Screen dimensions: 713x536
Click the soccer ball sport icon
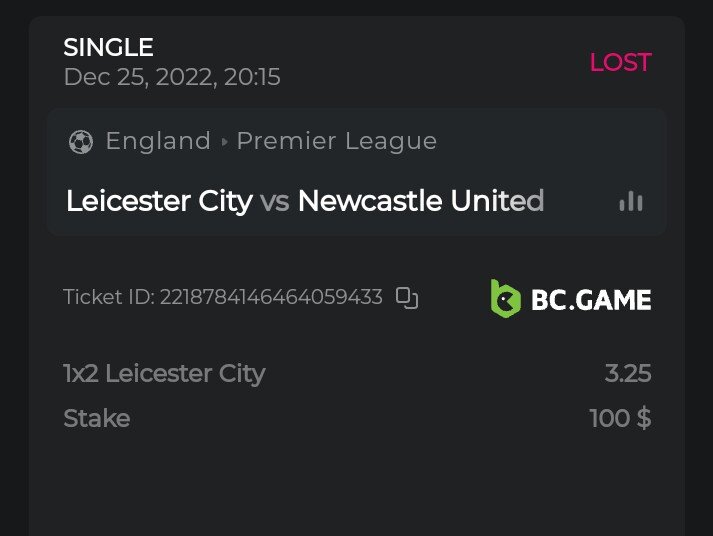80,142
